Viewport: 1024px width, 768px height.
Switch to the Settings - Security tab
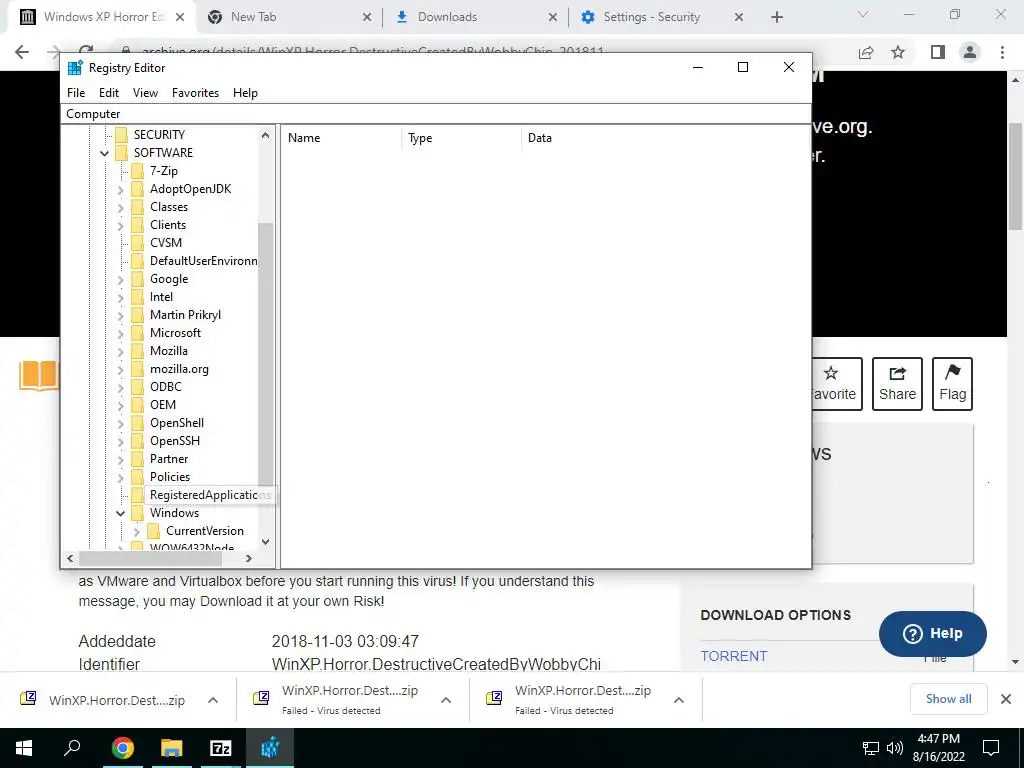click(x=652, y=17)
